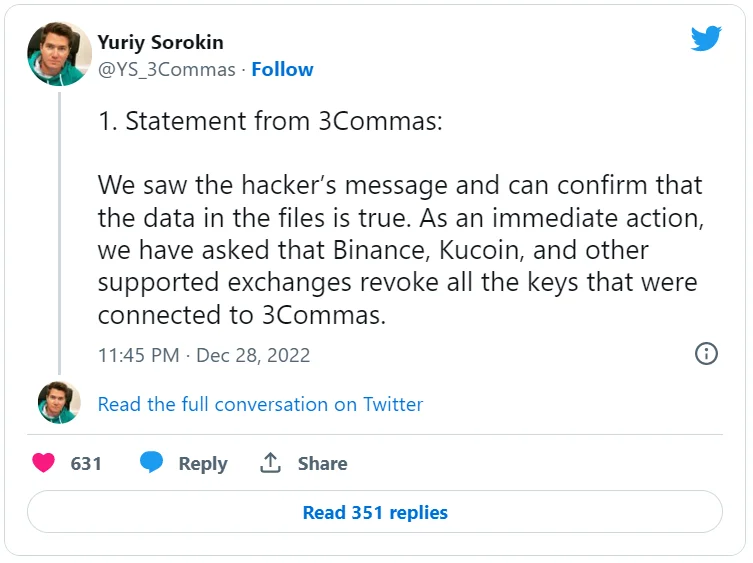Image resolution: width=753 pixels, height=563 pixels.
Task: Like the tweet with the heart icon
Action: [x=43, y=463]
